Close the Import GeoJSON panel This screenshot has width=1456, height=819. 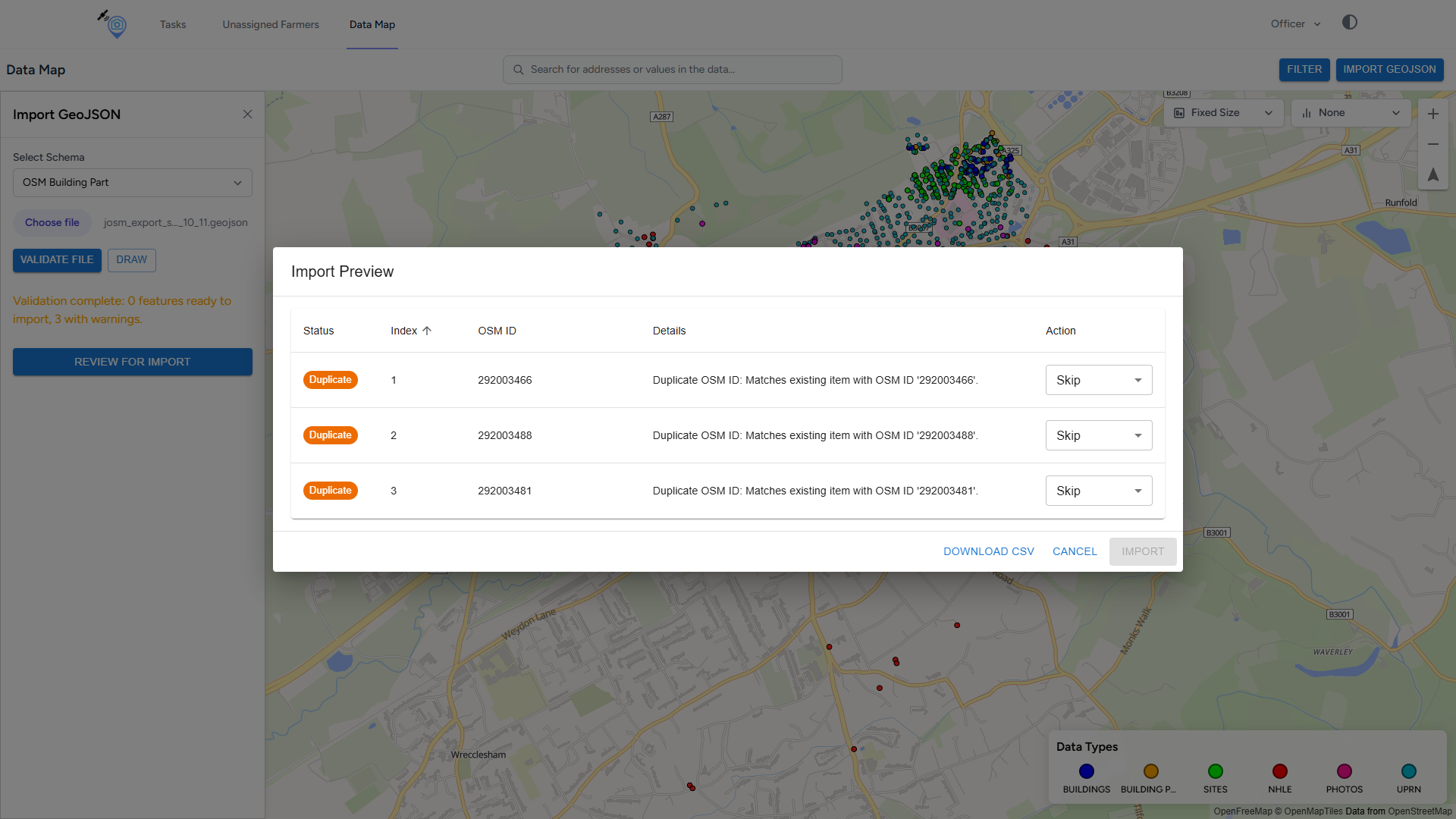247,115
